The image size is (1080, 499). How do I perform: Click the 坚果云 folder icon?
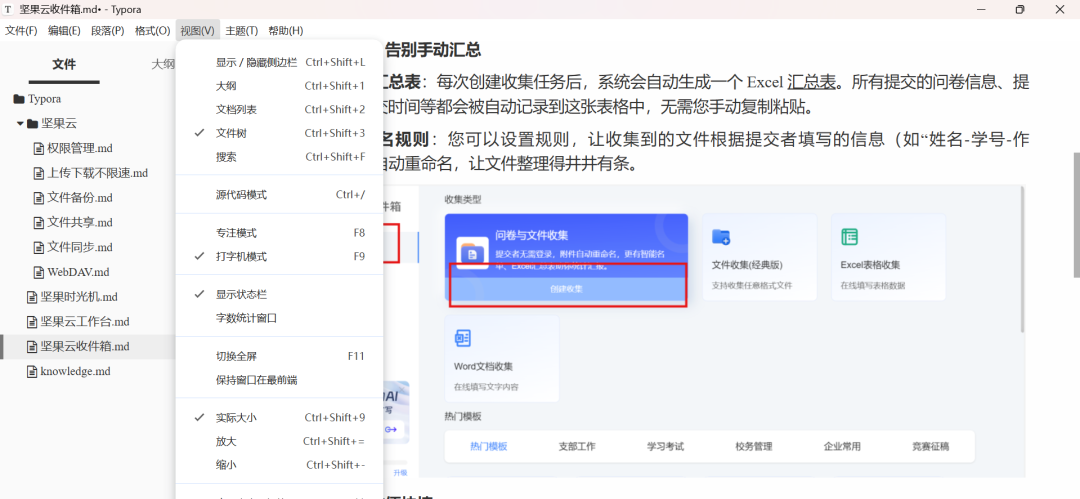pyautogui.click(x=32, y=124)
